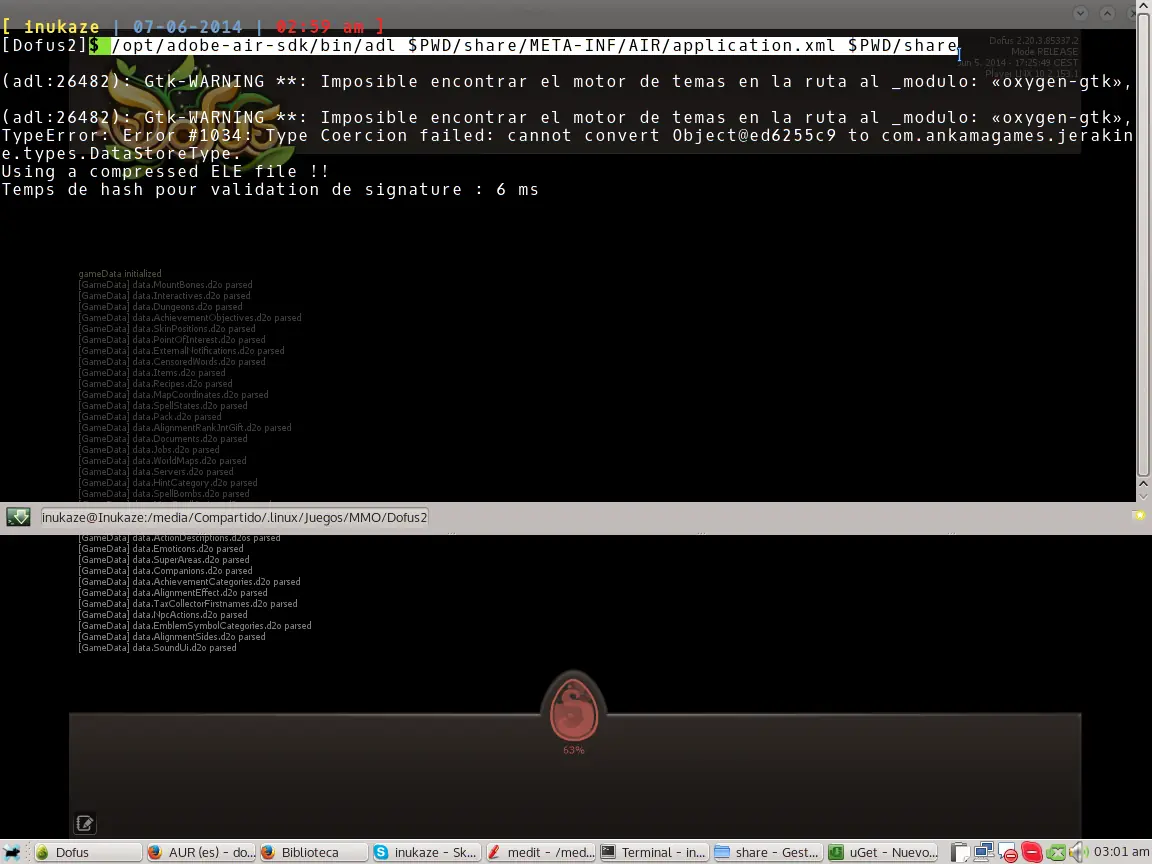
Task: Click the terminal vertical scrollbar thumb
Action: click(1143, 243)
